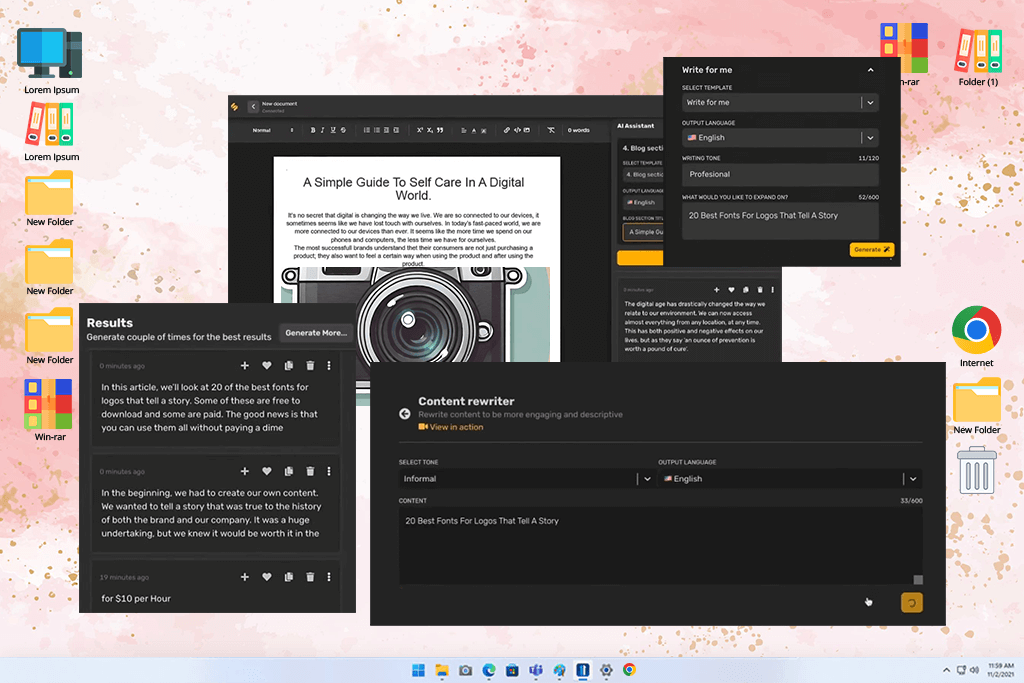
Task: Toggle italic formatting in the editor toolbar
Action: 322,130
